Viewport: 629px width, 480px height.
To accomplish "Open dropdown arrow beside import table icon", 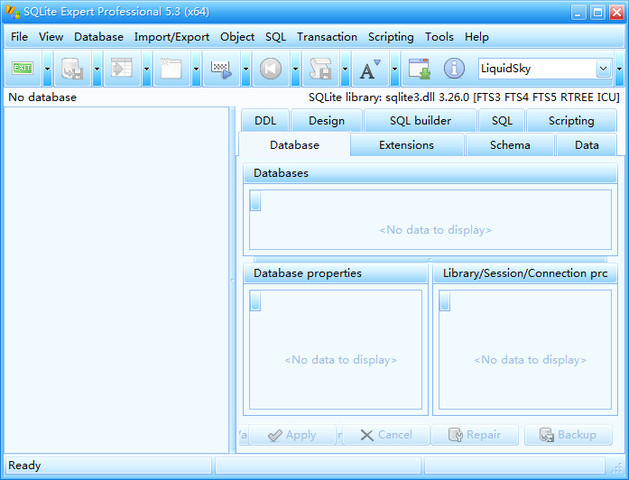I will 147,69.
